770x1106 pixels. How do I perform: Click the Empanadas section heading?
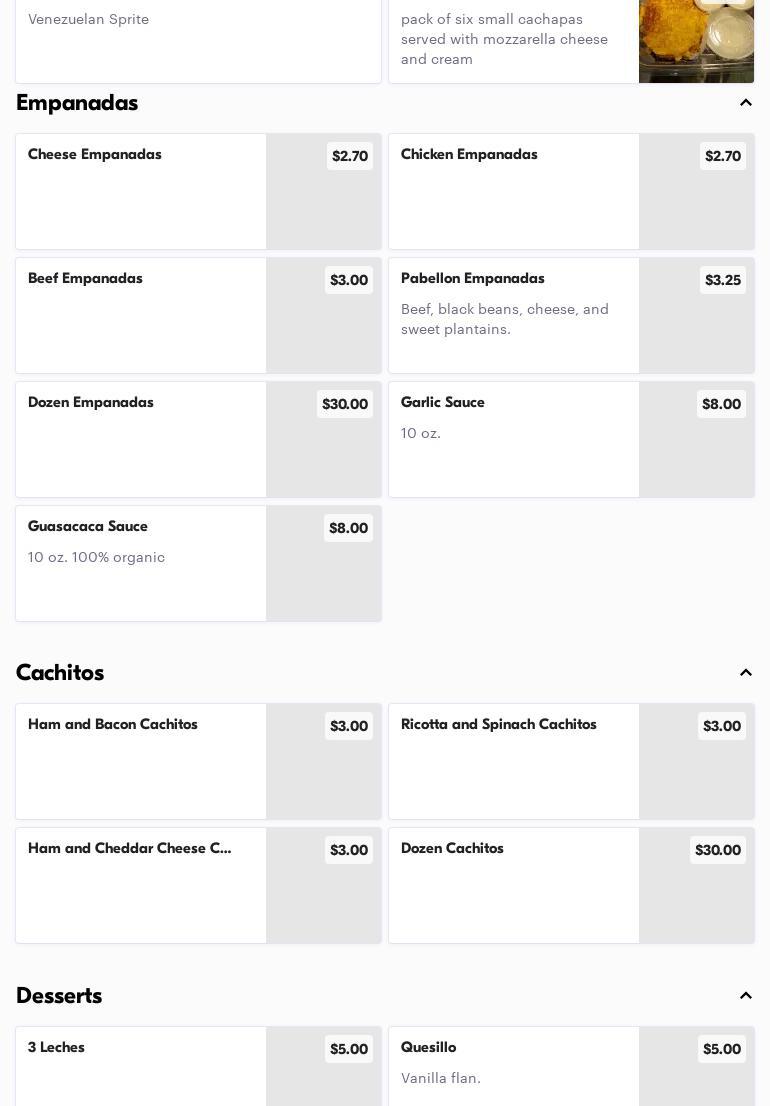(77, 103)
